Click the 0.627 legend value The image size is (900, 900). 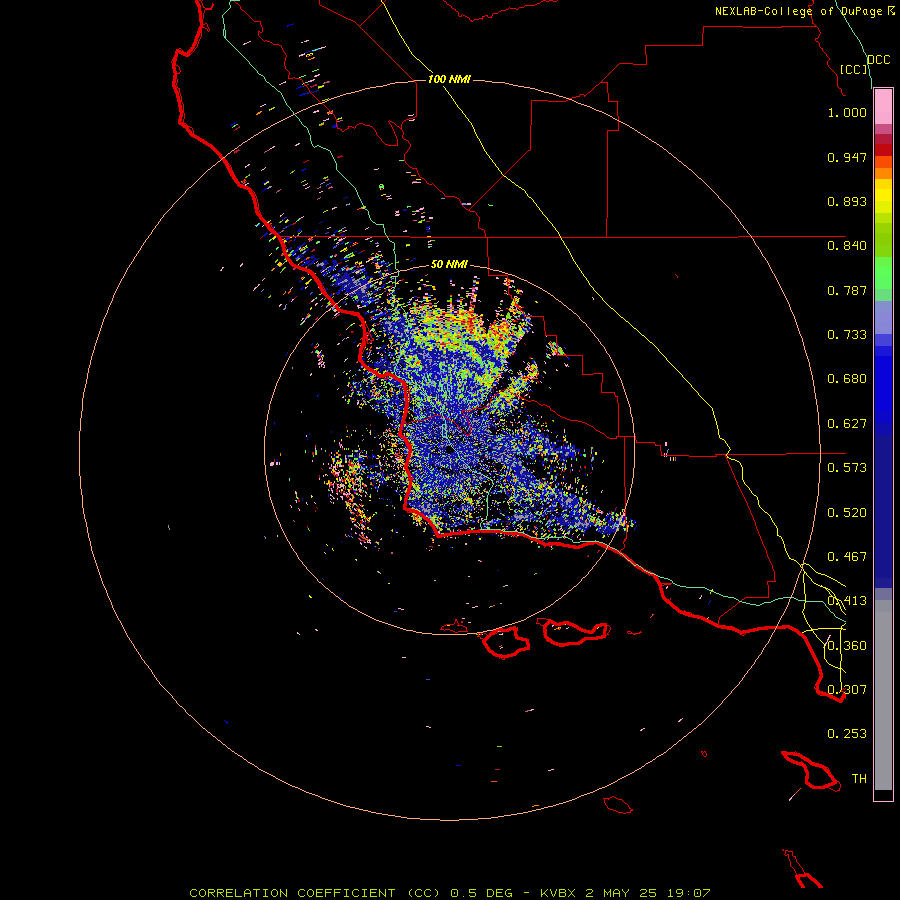click(847, 424)
